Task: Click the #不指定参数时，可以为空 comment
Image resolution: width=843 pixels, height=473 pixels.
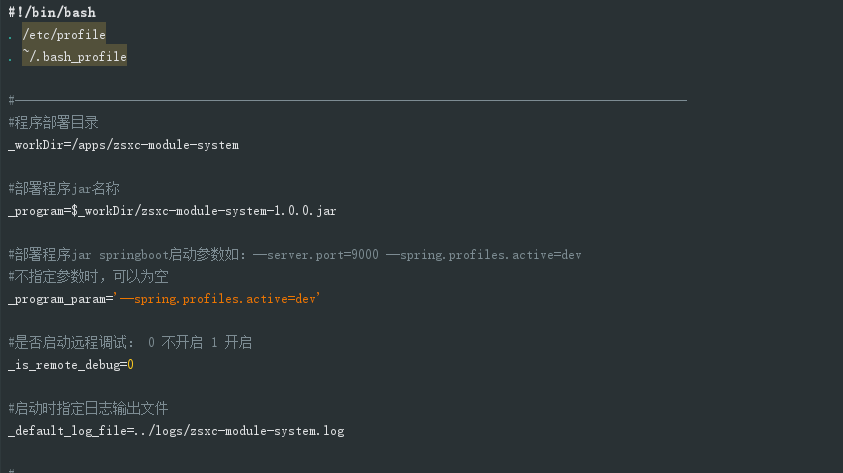Action: [x=88, y=277]
